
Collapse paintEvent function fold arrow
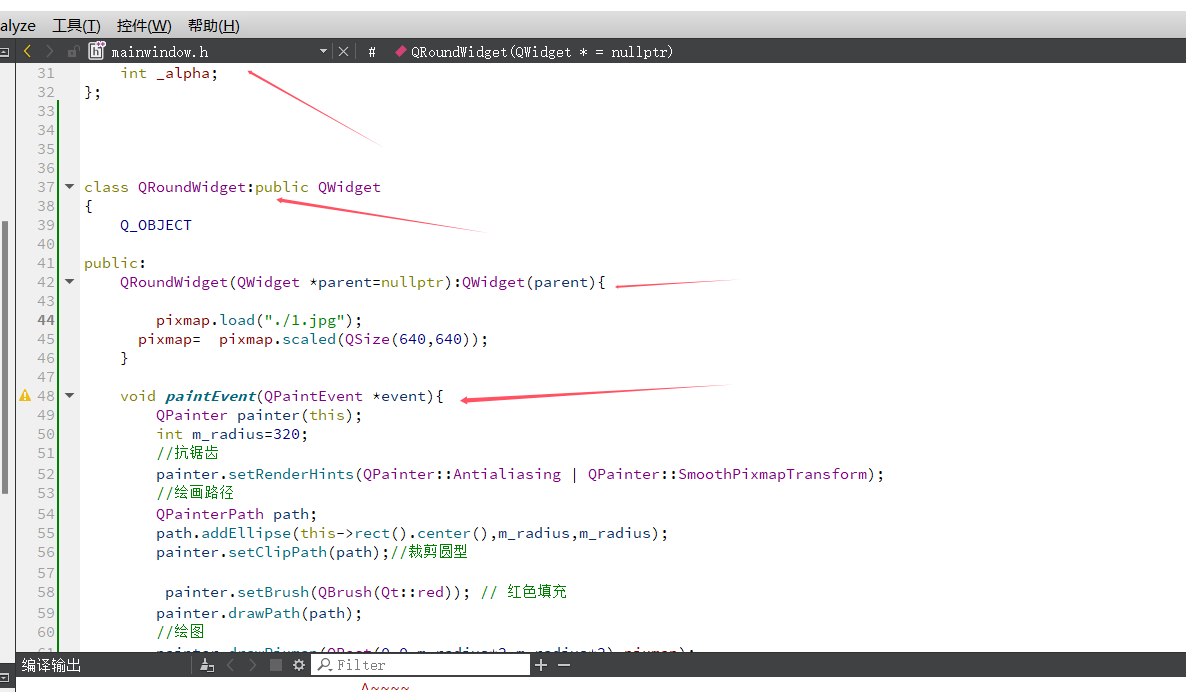point(70,395)
